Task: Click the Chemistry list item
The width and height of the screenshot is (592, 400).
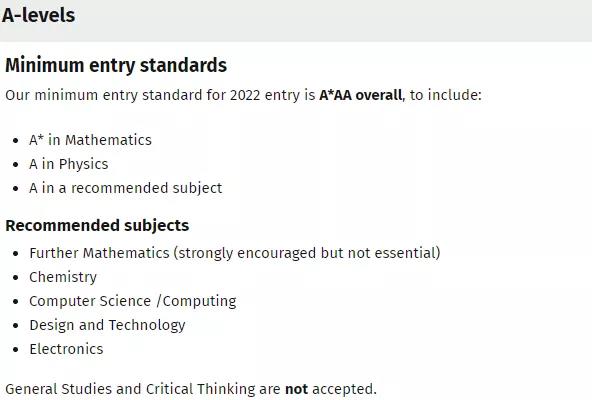Action: coord(63,277)
